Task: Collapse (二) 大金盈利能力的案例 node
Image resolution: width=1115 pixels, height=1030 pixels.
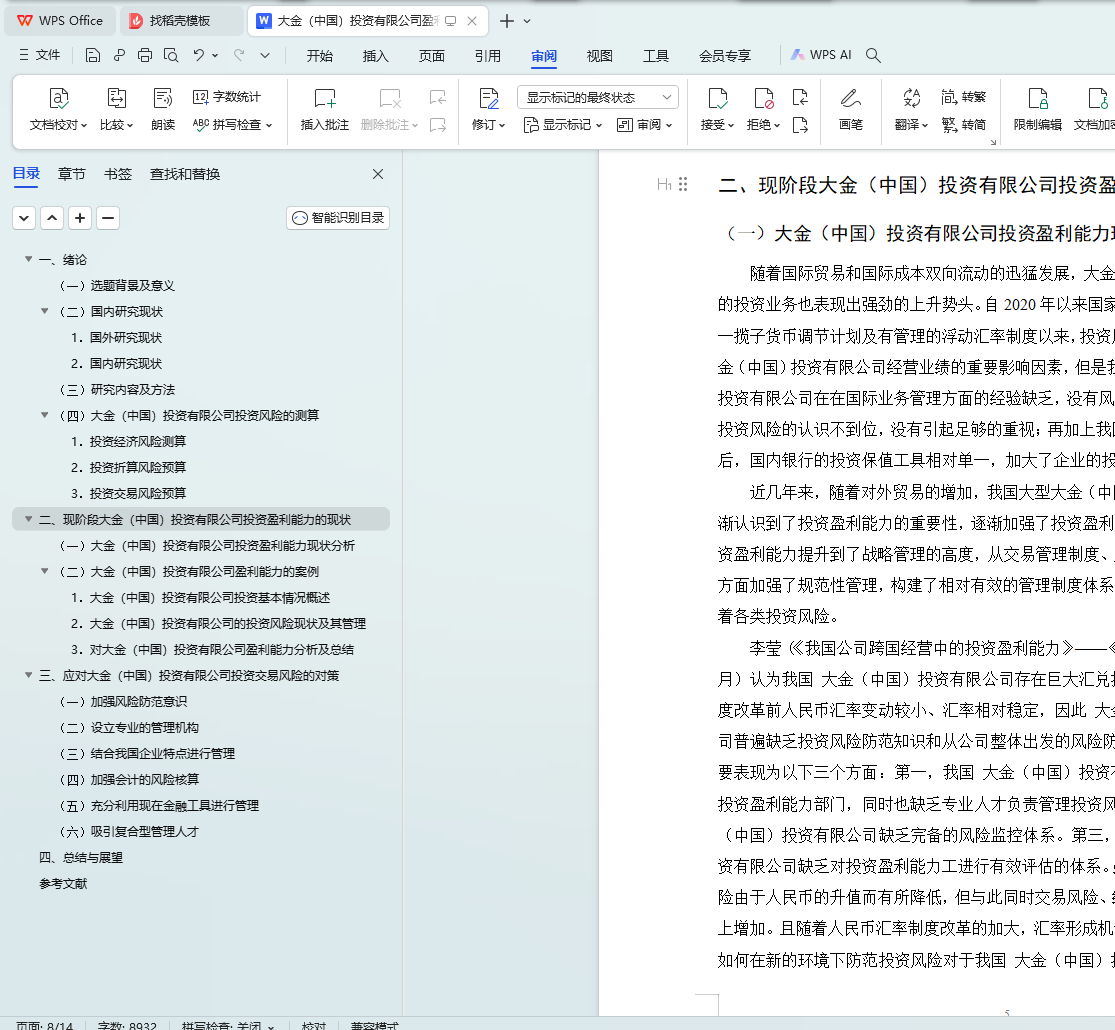Action: 44,571
